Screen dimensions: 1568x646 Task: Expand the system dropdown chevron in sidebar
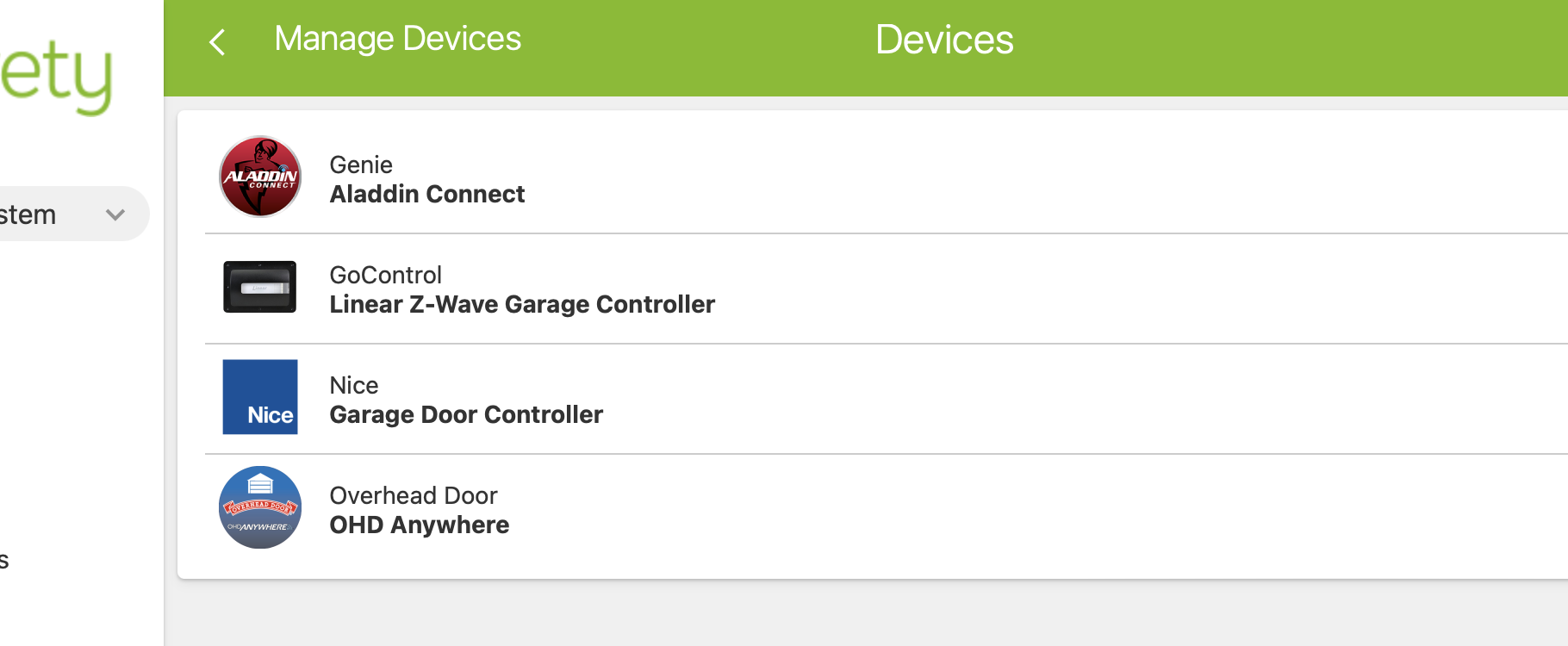(x=115, y=214)
